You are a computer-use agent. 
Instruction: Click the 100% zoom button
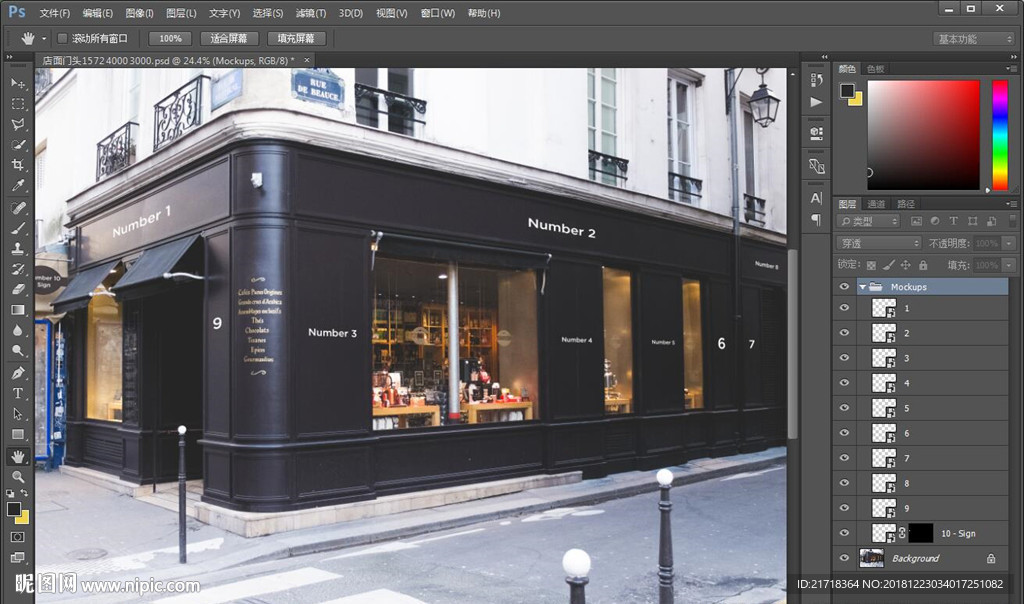[x=170, y=39]
